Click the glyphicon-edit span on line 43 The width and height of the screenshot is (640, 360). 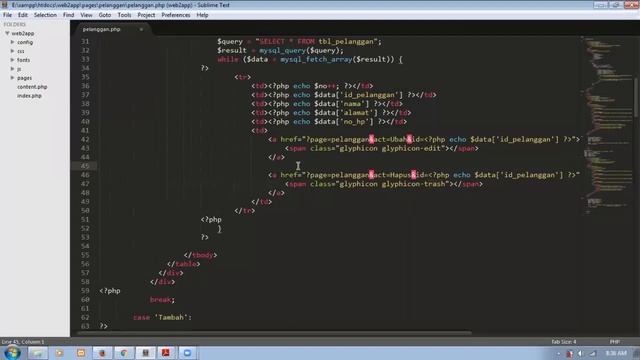click(x=382, y=149)
